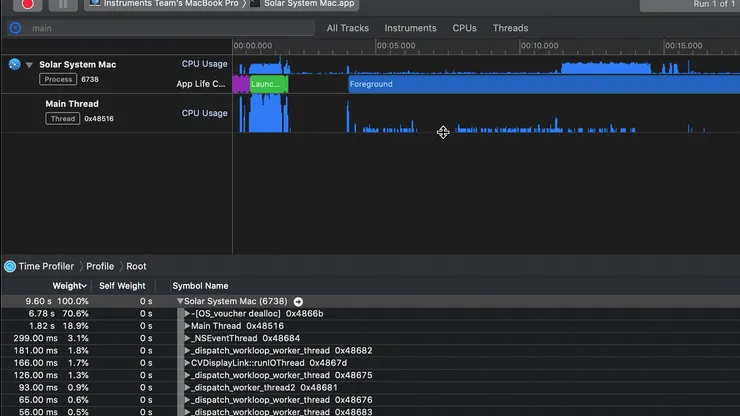Click the red Record button
Image resolution: width=740 pixels, height=416 pixels.
pyautogui.click(x=28, y=4)
